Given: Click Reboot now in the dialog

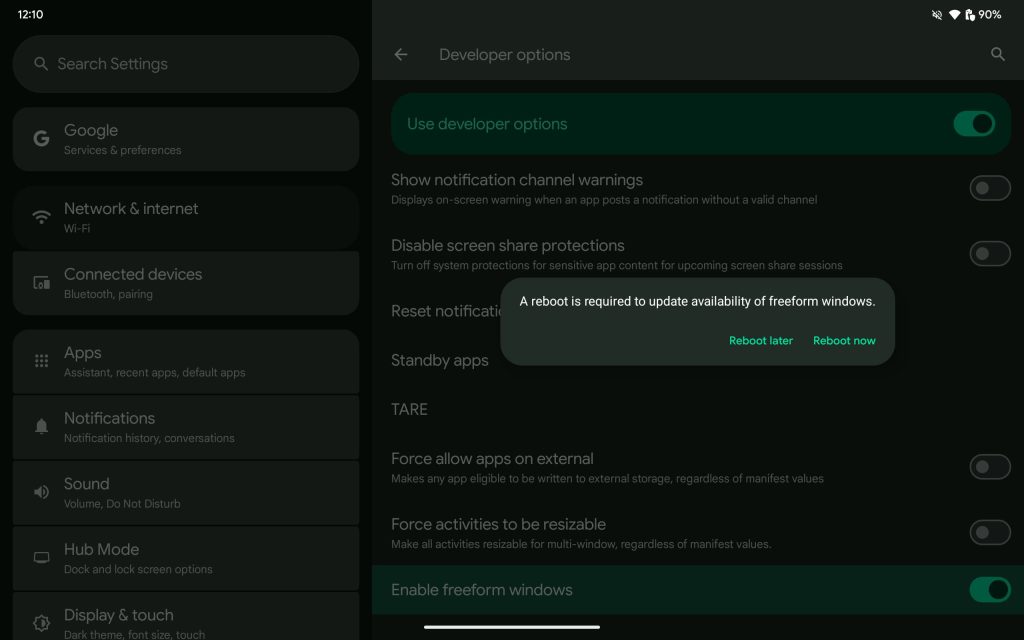Looking at the screenshot, I should (x=844, y=340).
